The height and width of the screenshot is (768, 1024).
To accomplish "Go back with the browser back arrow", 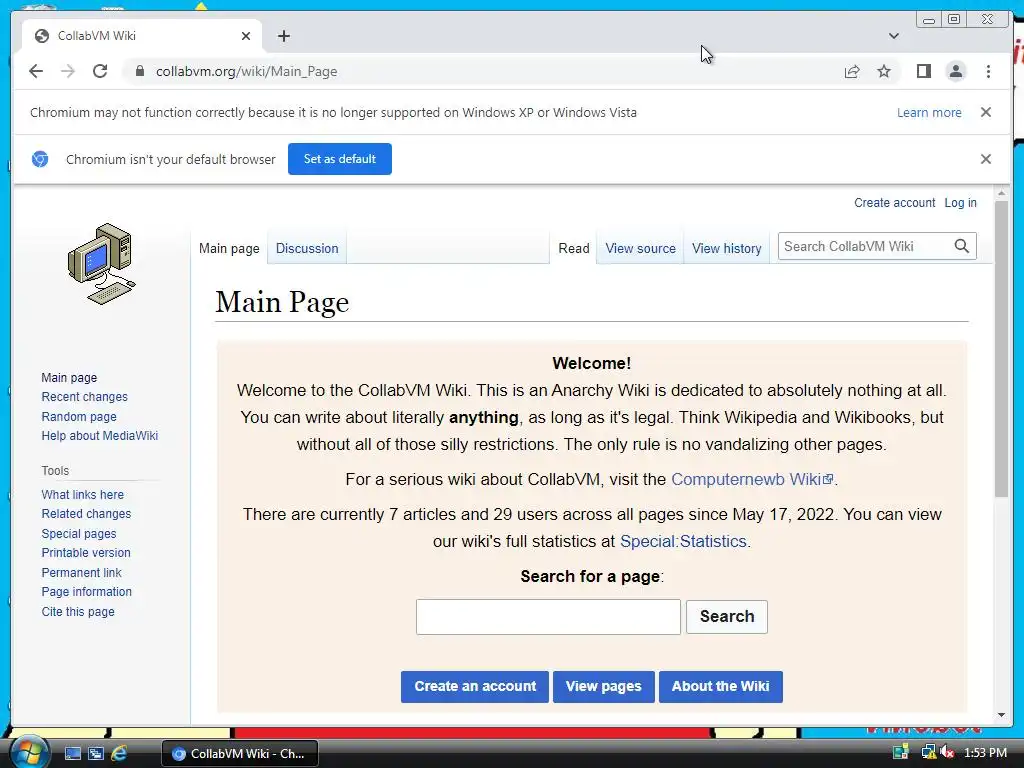I will click(x=36, y=71).
